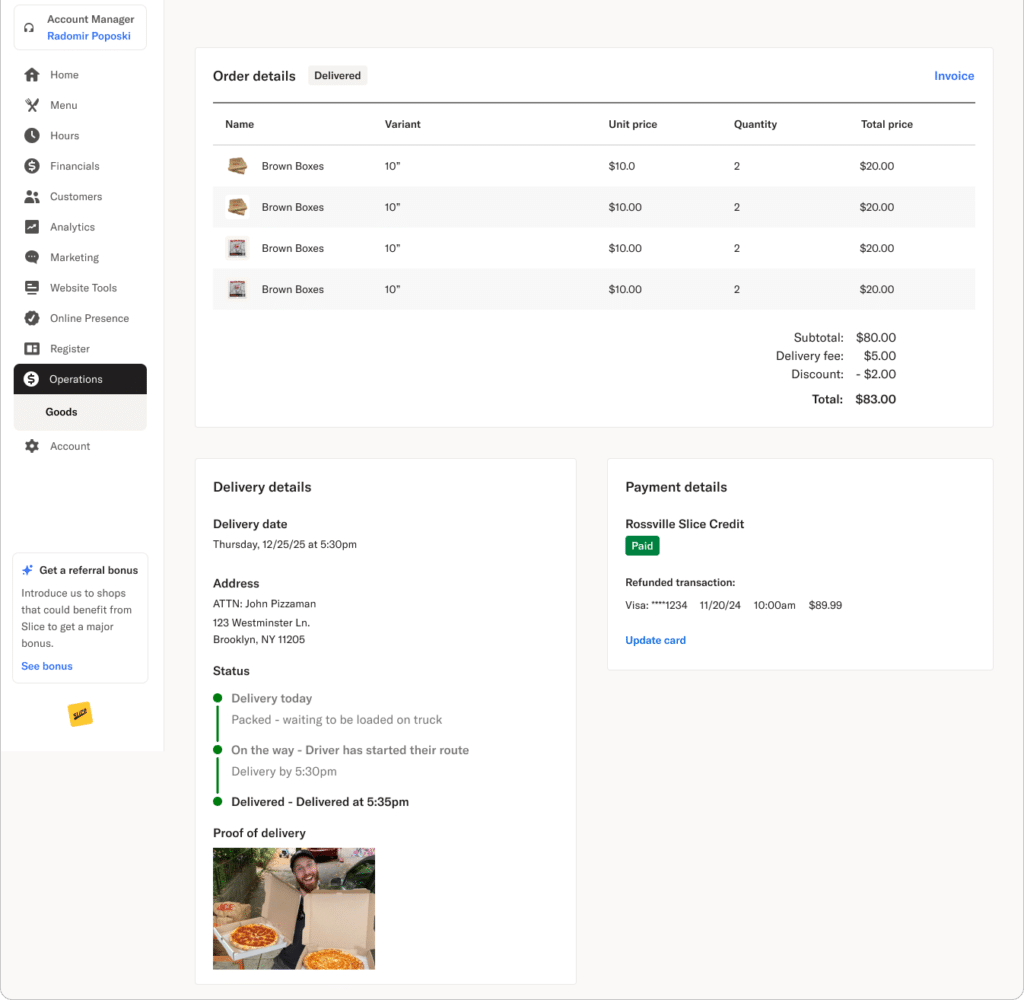
Task: Click the Name column header
Action: [x=240, y=124]
